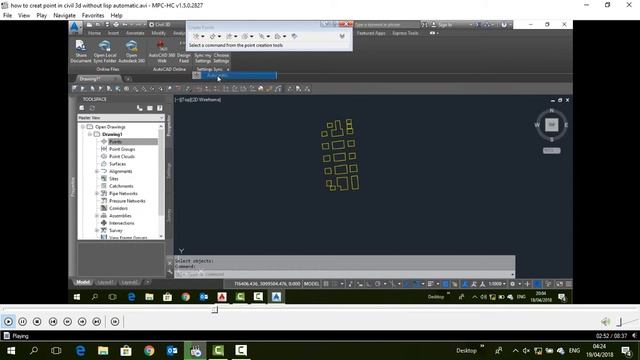The height and width of the screenshot is (360, 640).
Task: Click the decrease speed button
Action: (x=67, y=322)
